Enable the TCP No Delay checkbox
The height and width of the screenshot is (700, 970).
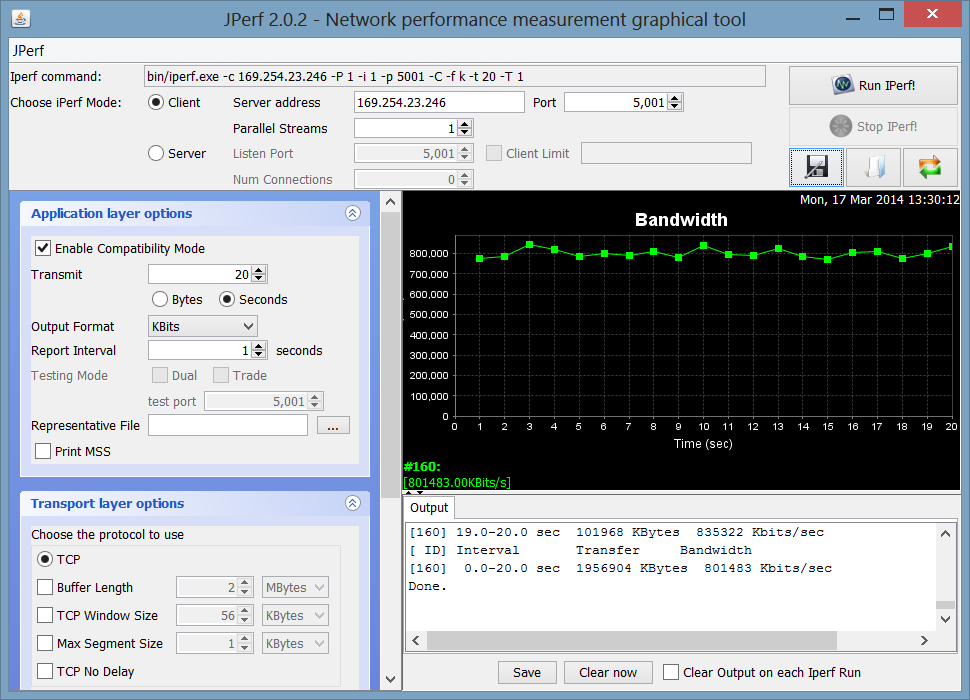point(45,672)
